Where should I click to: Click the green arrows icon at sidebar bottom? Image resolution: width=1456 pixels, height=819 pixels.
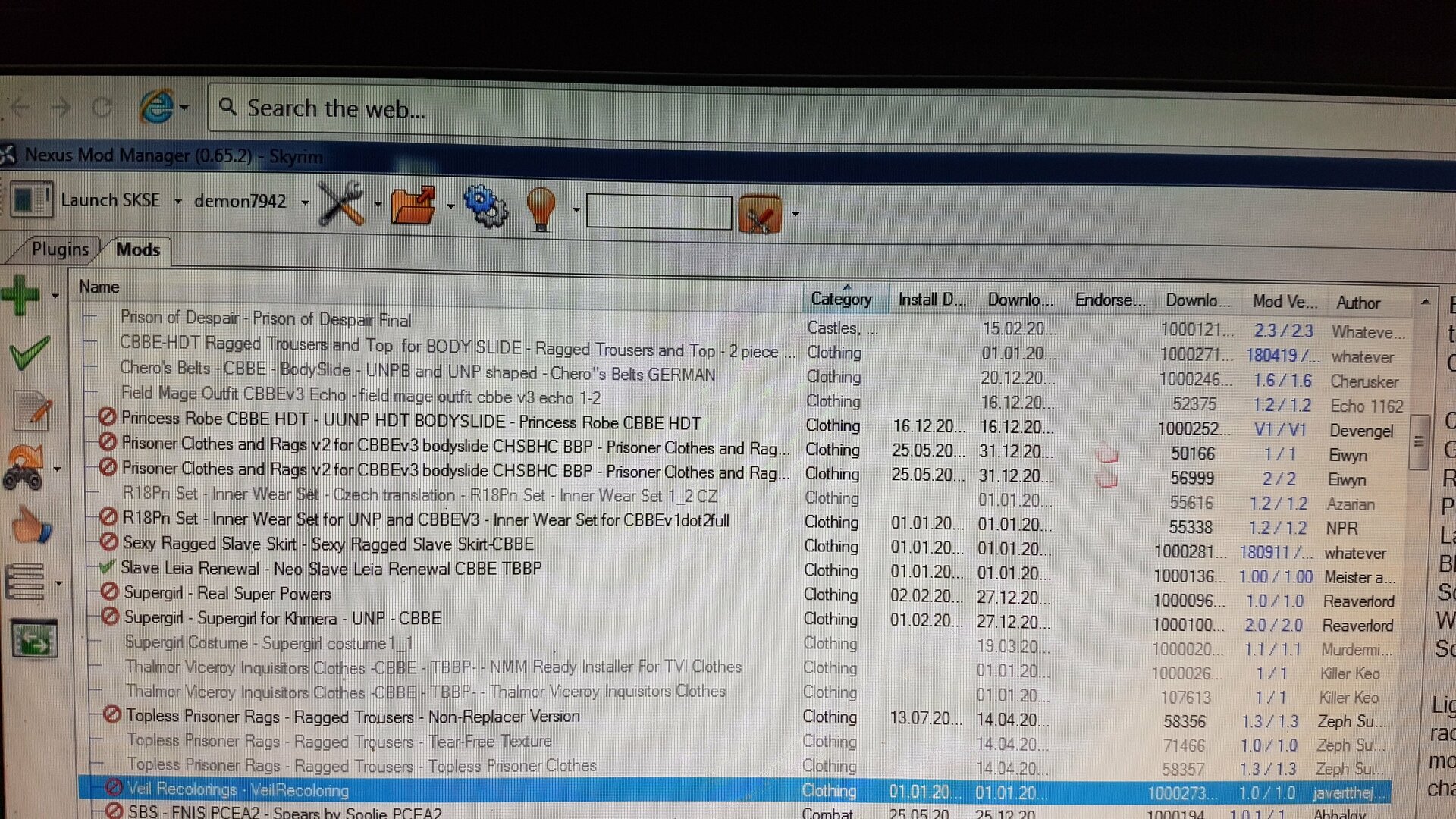[x=34, y=639]
